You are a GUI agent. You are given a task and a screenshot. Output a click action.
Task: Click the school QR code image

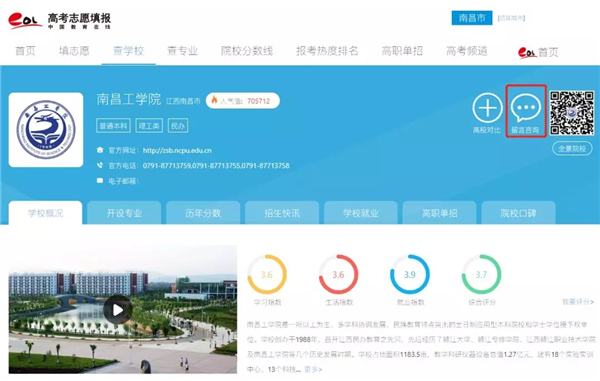pos(572,113)
